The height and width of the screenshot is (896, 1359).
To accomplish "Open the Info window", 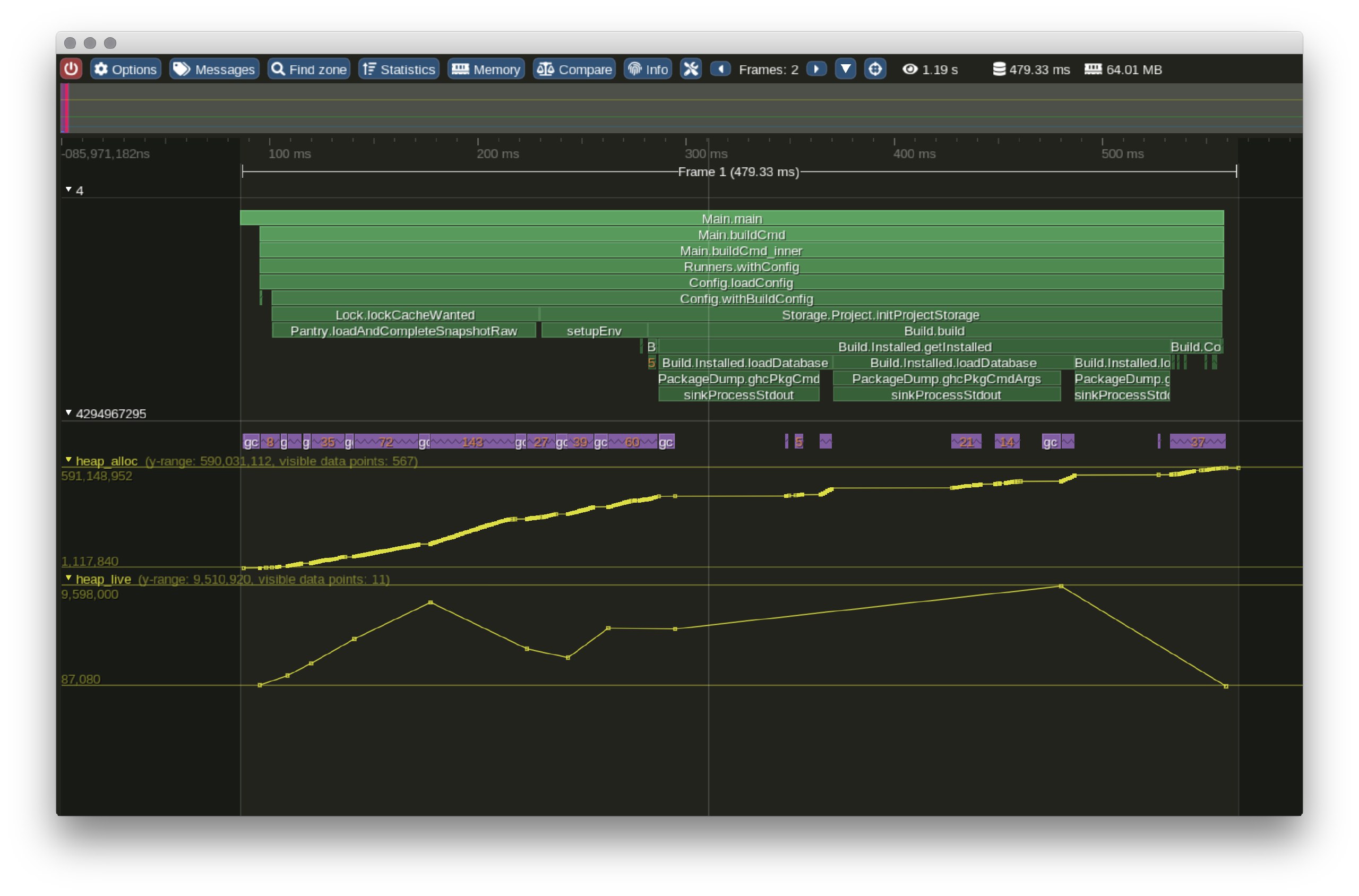I will [648, 69].
